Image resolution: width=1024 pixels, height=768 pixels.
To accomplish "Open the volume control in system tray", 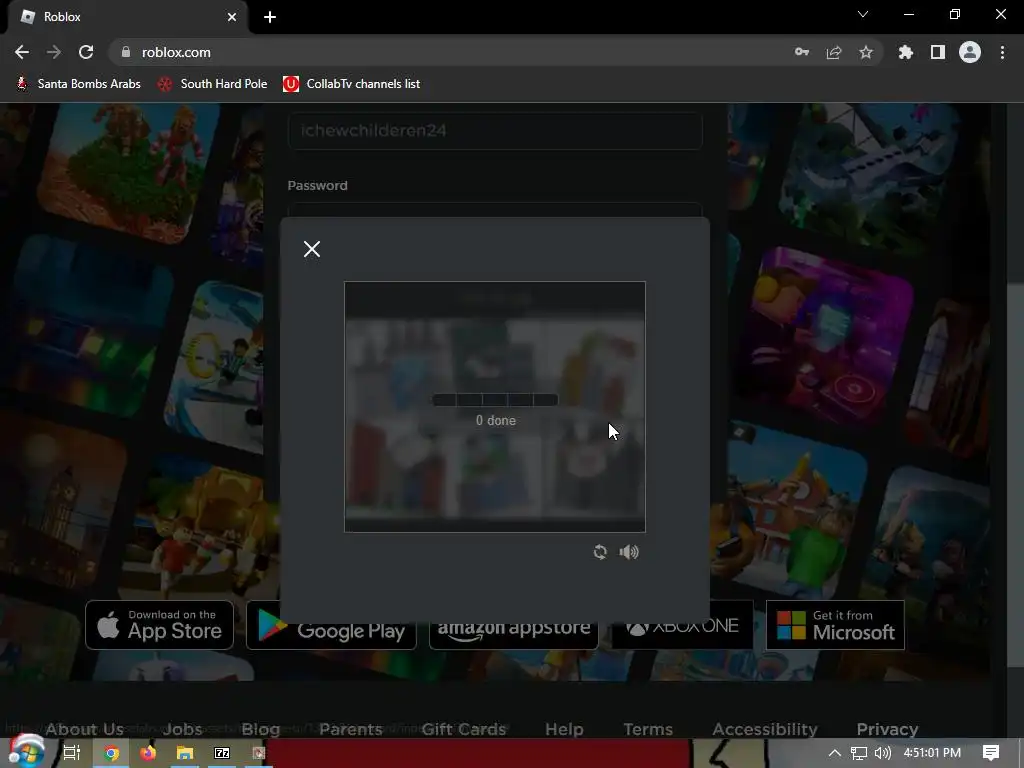I will point(882,753).
